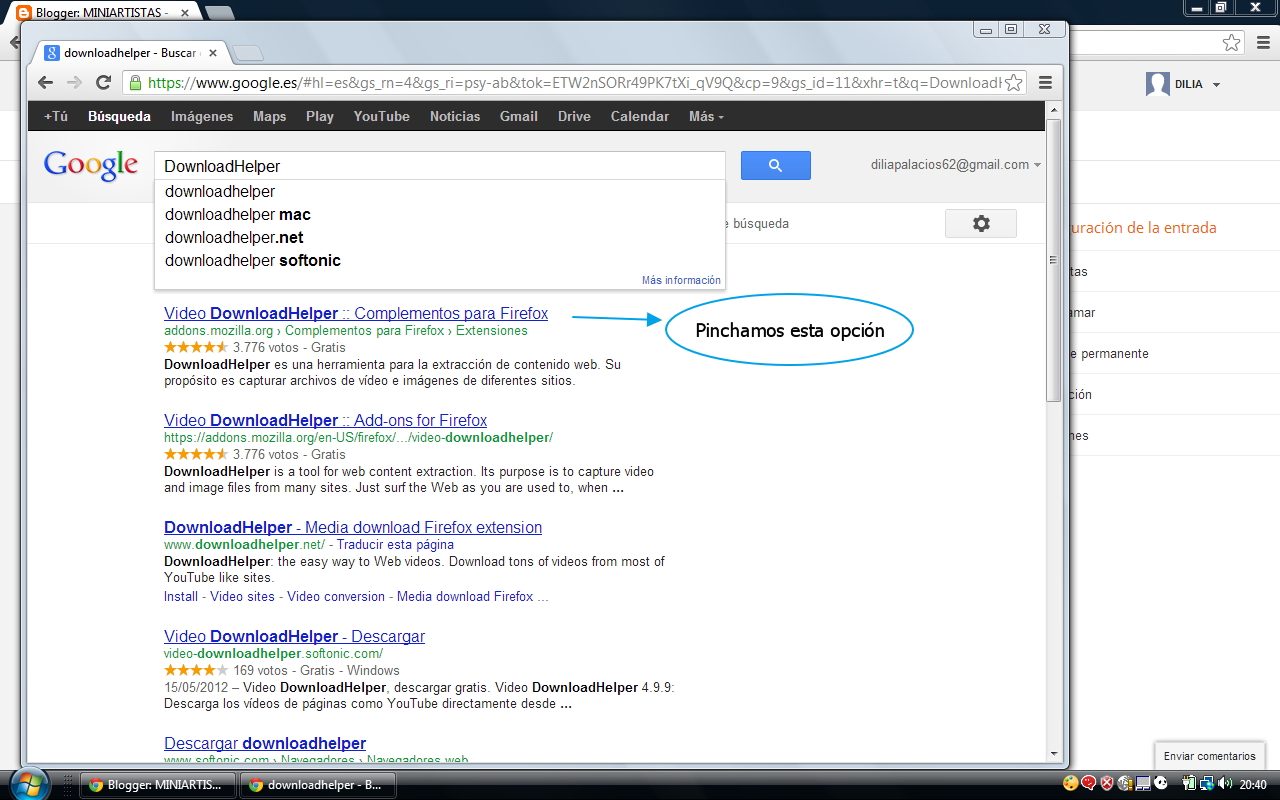Click the paint palette tray icon
The width and height of the screenshot is (1280, 800).
1071,783
